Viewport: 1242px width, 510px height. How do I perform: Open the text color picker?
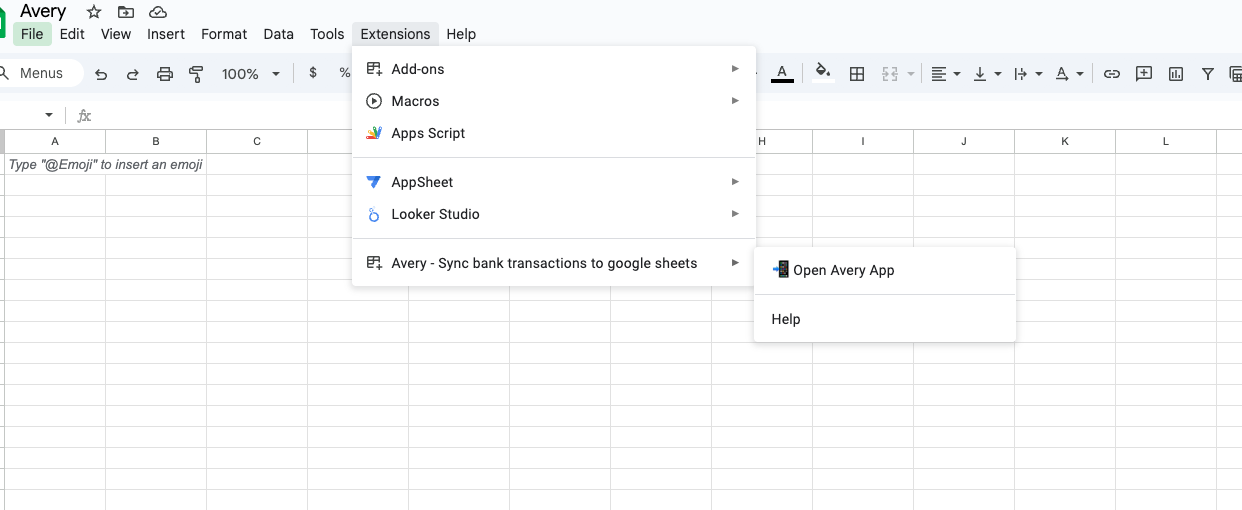point(782,73)
